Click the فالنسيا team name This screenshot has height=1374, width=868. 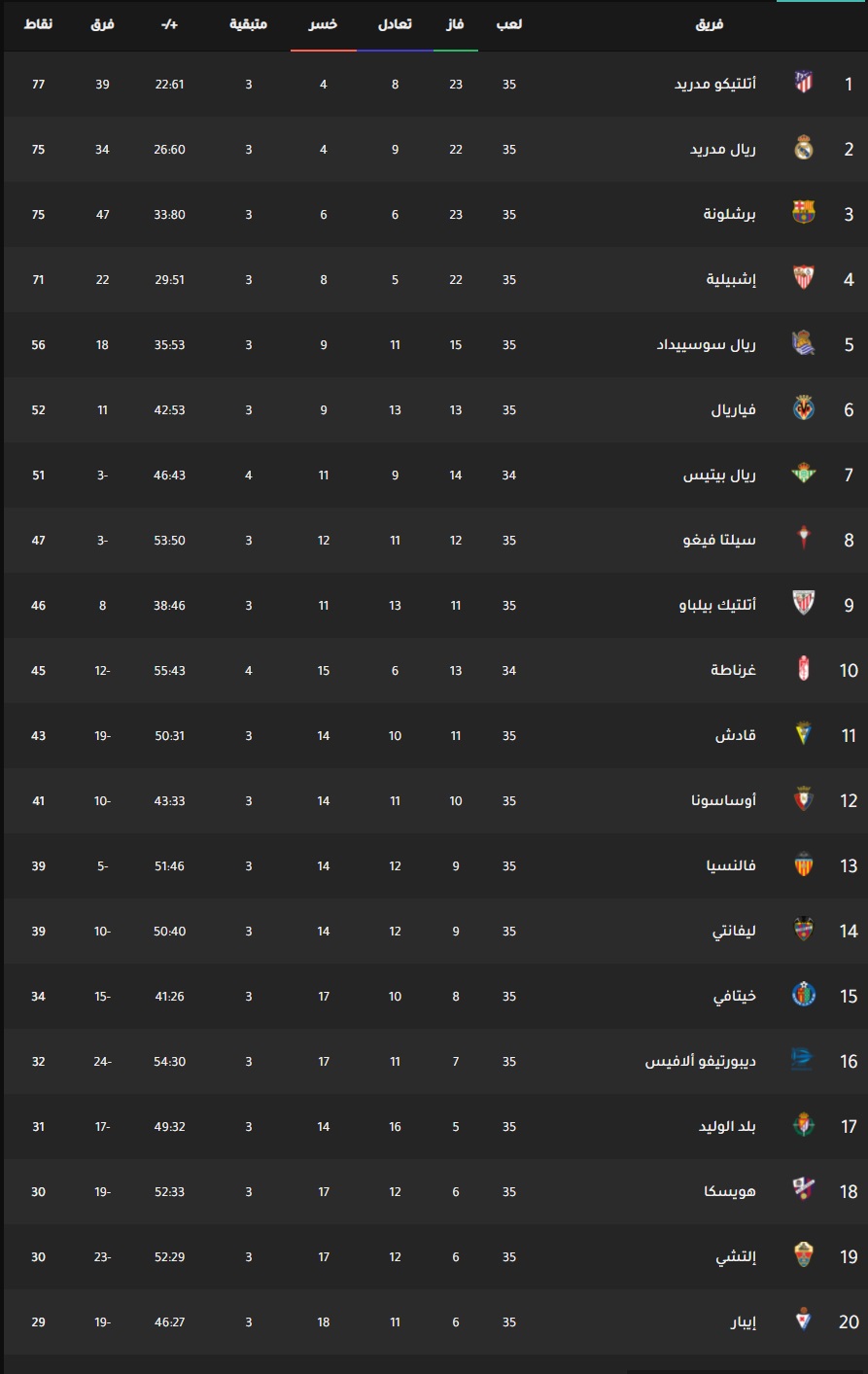point(731,865)
